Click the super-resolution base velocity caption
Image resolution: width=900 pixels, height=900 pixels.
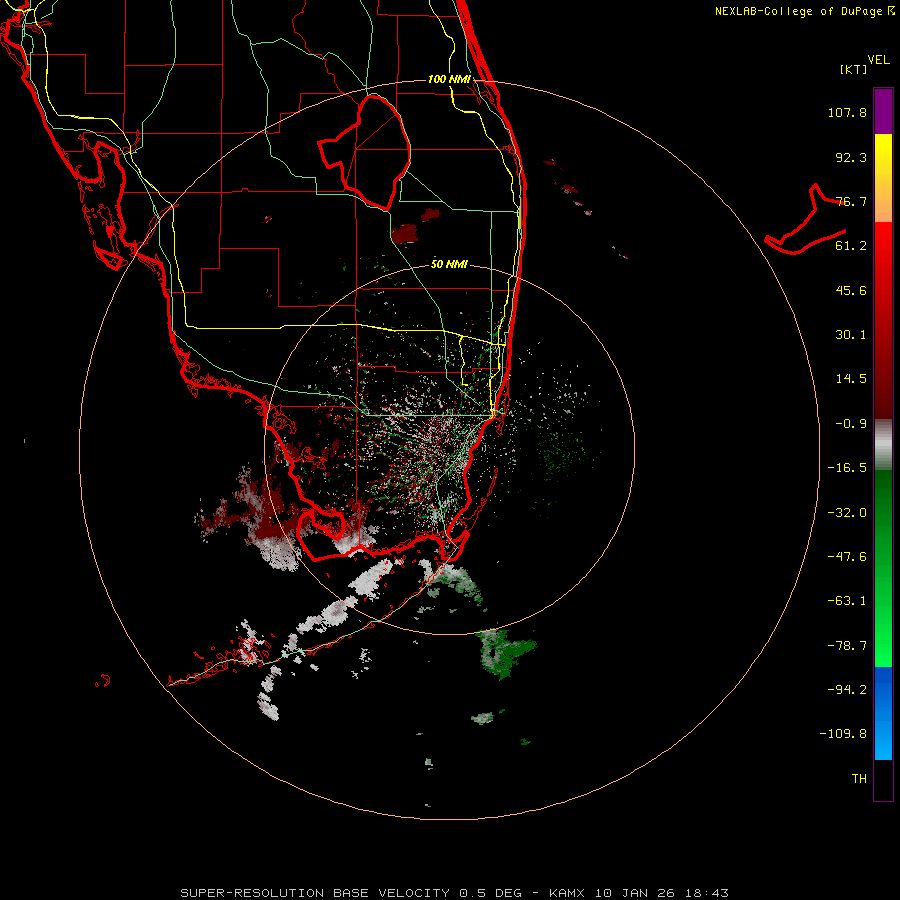(x=455, y=893)
